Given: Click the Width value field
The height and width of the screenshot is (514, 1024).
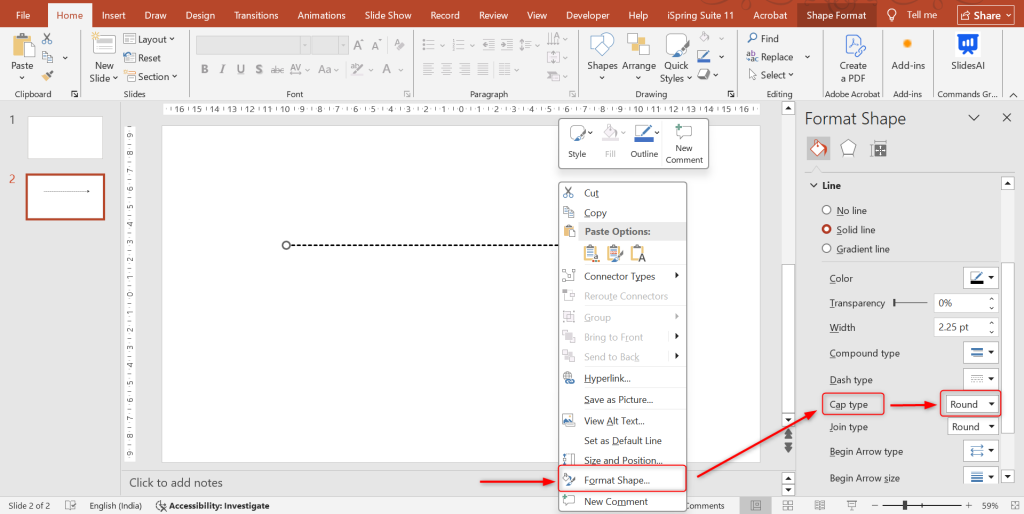Looking at the screenshot, I should pos(960,327).
